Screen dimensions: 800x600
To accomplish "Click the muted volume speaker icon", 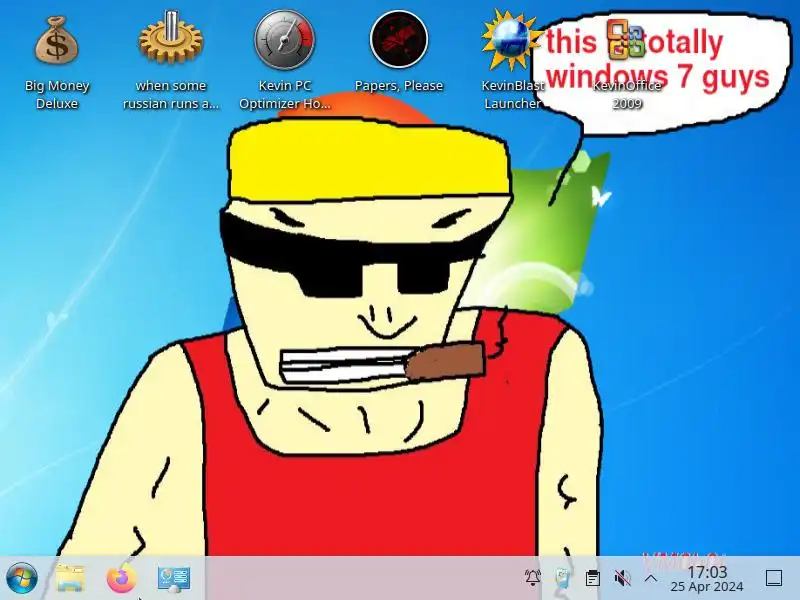I will [x=622, y=578].
